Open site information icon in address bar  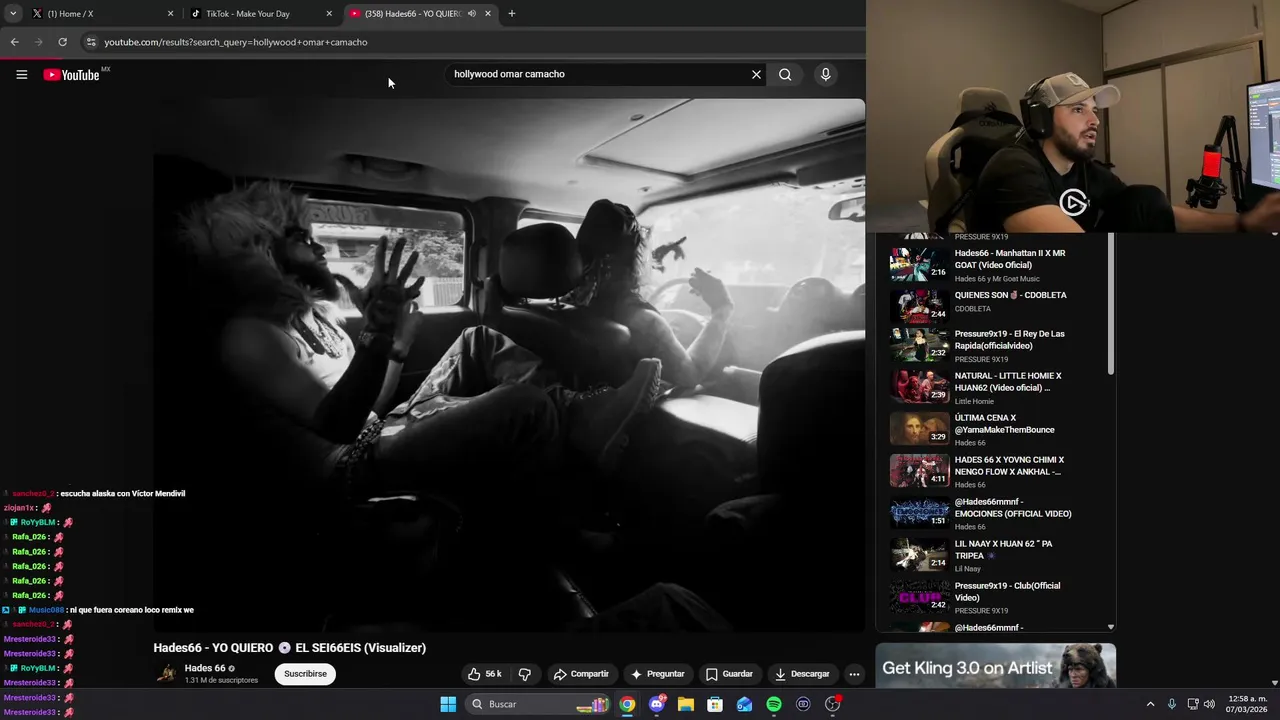[91, 42]
